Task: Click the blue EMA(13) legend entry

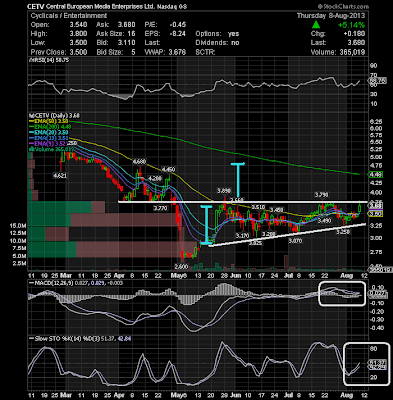Action: (50, 138)
